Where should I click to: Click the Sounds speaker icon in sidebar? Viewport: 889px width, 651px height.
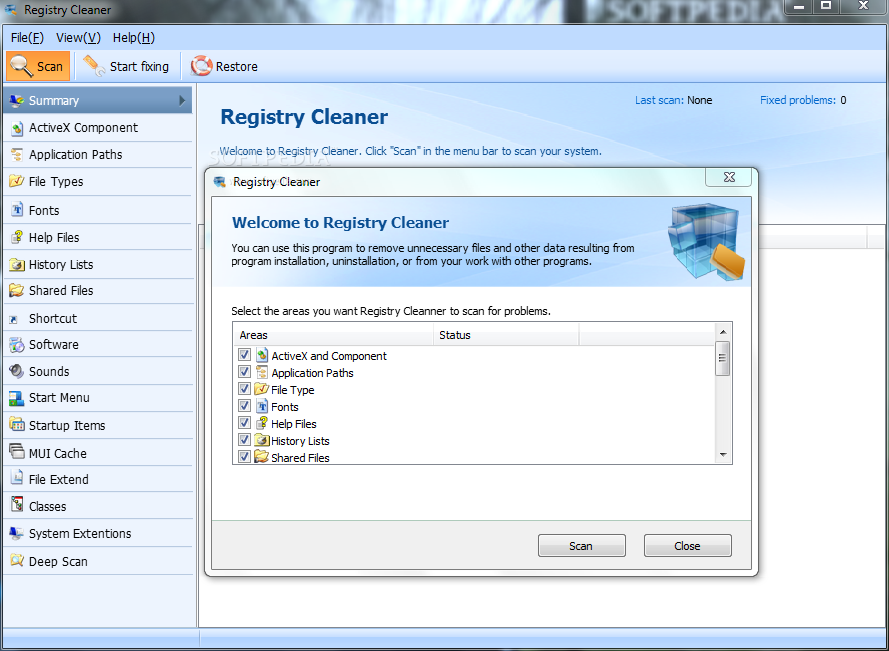pyautogui.click(x=16, y=371)
